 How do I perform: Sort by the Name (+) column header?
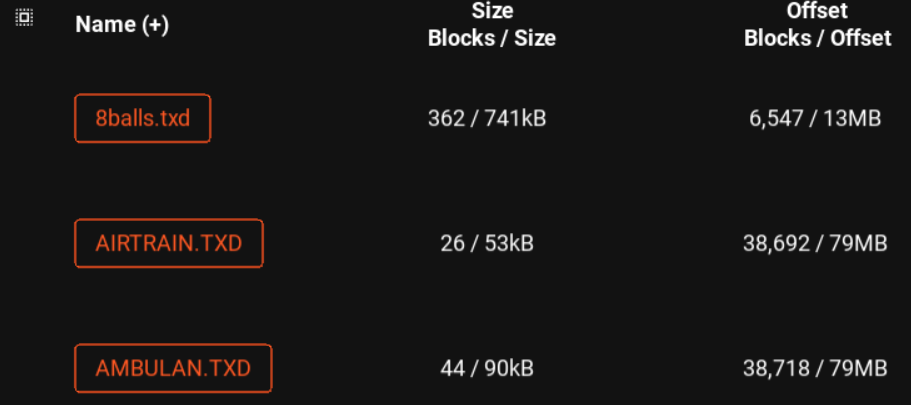[122, 25]
